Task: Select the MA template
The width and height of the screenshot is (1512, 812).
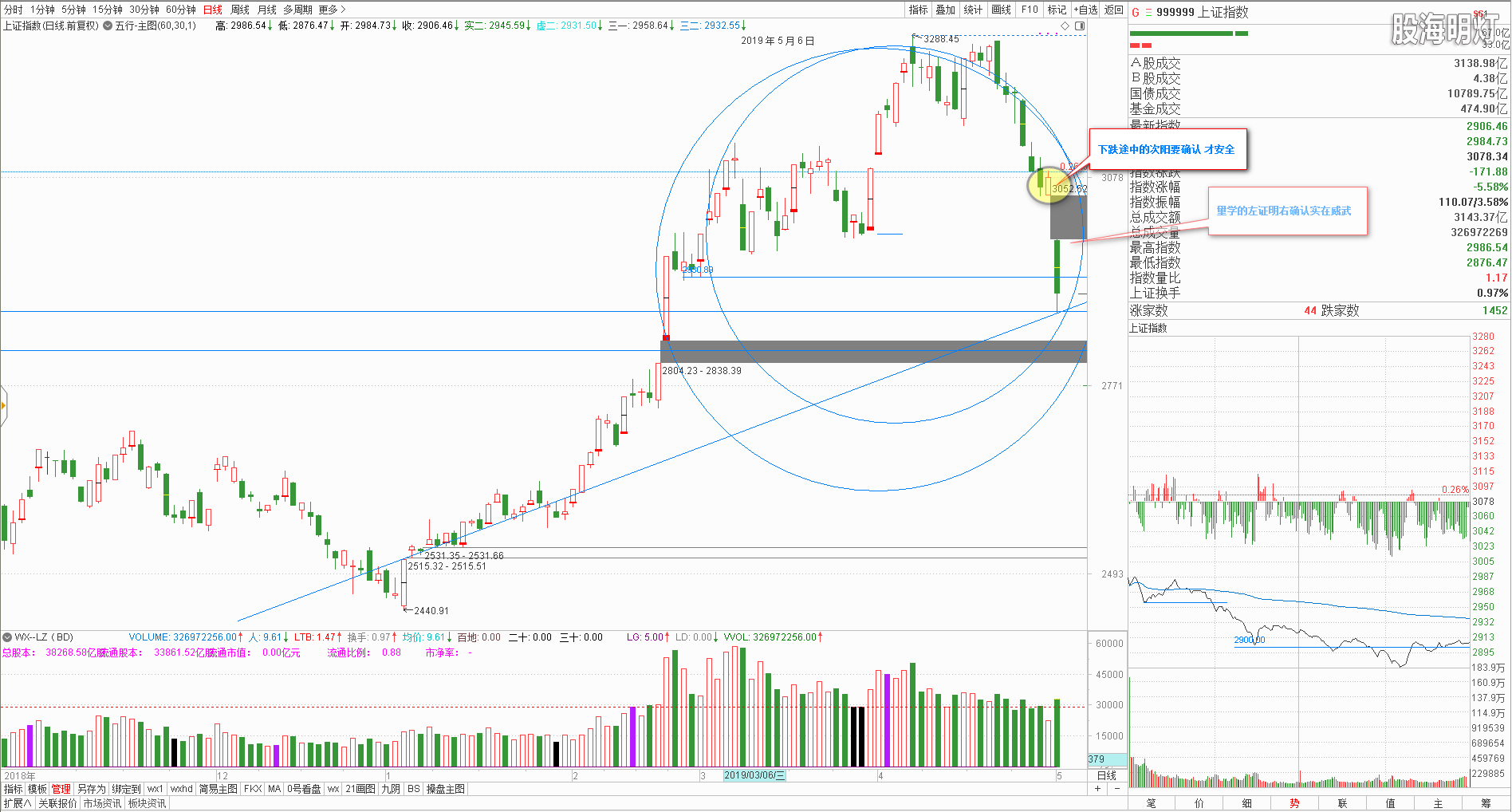Action: coord(274,789)
